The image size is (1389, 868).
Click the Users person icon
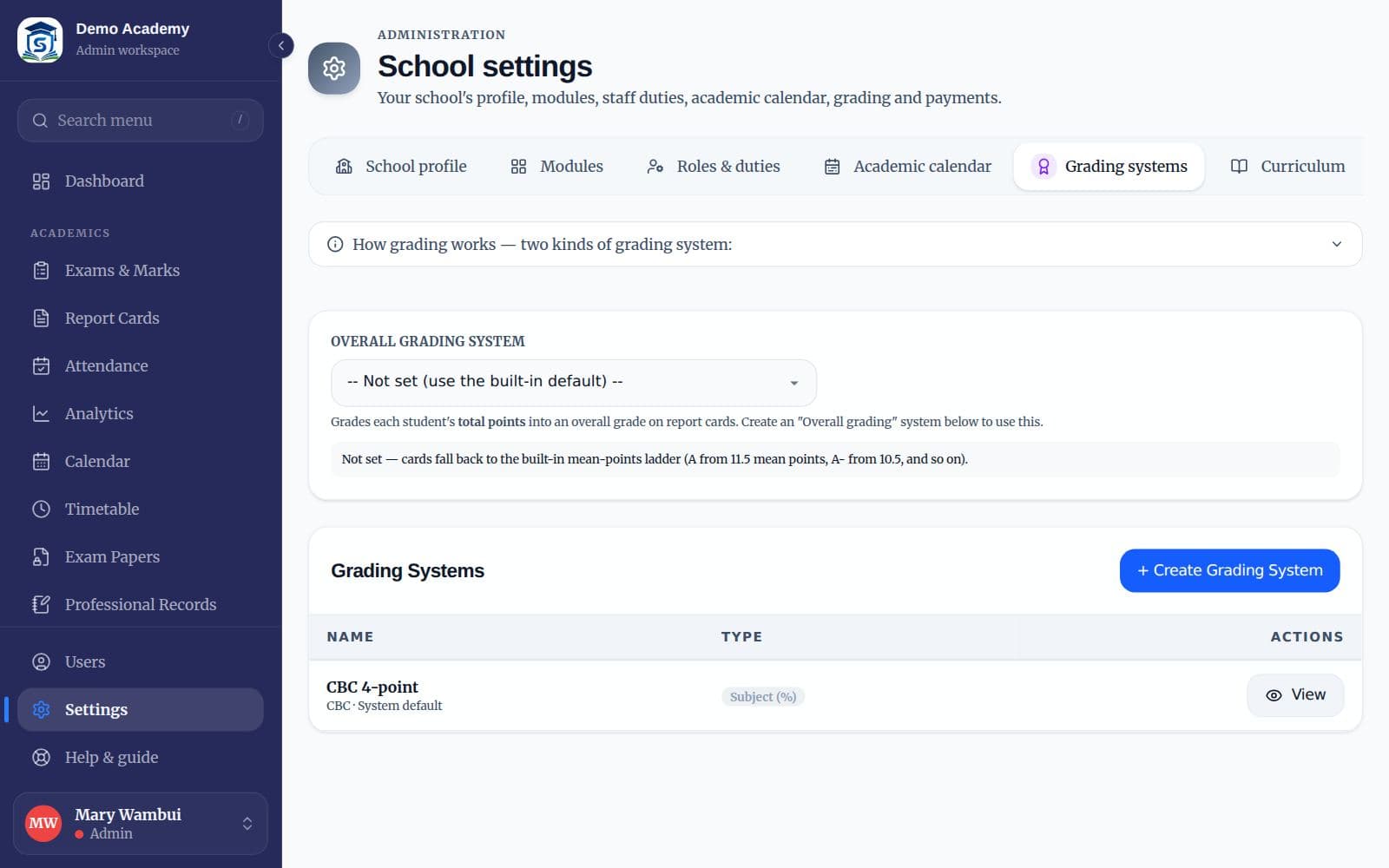click(x=41, y=662)
